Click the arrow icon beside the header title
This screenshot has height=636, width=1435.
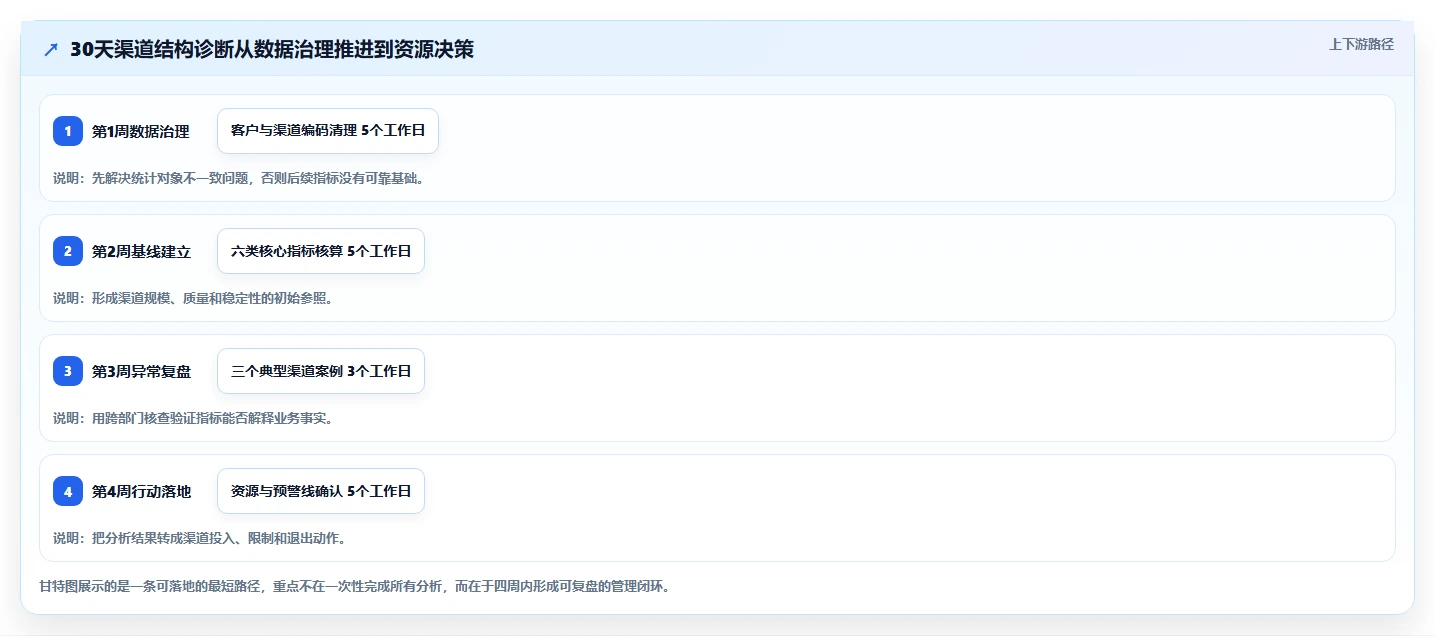pyautogui.click(x=51, y=50)
